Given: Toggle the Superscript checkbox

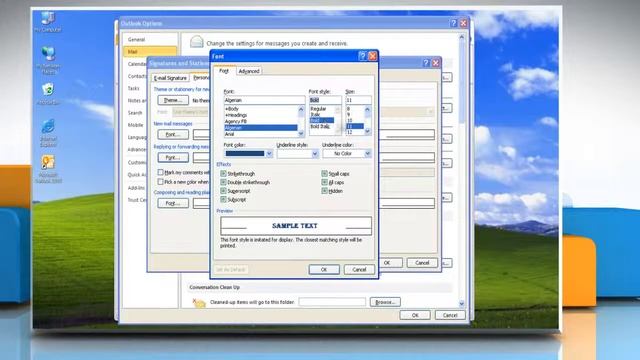Looking at the screenshot, I should click(223, 191).
